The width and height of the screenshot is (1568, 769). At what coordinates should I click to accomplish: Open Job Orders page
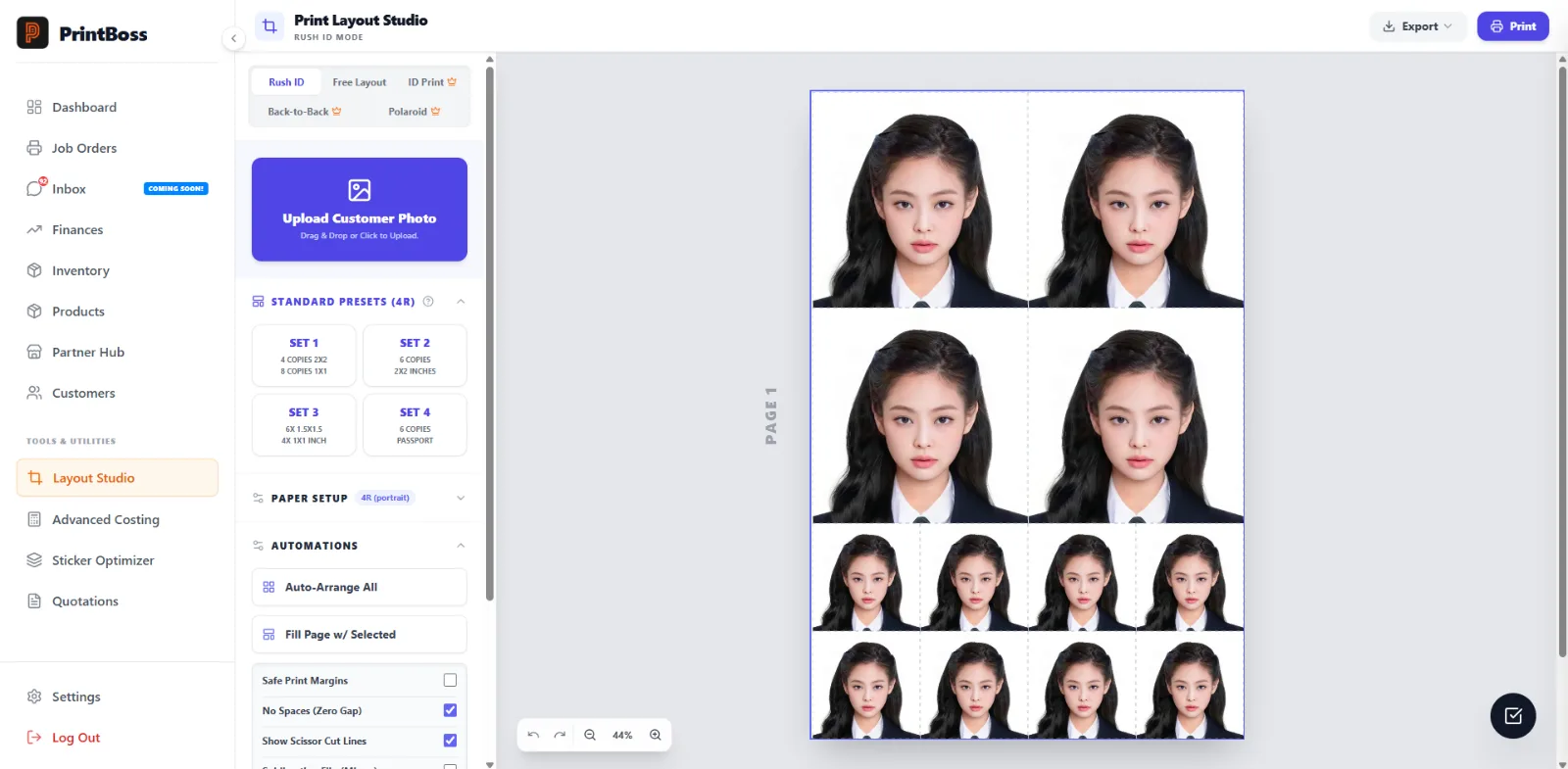117,148
